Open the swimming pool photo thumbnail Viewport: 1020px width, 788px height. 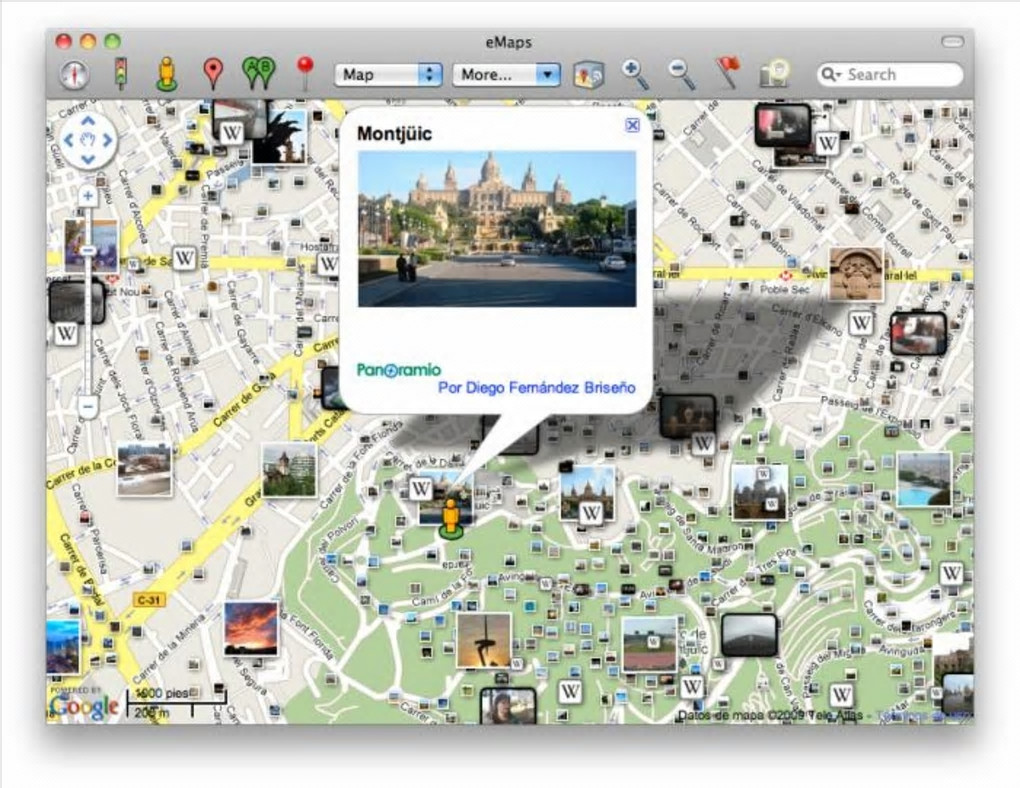pyautogui.click(x=924, y=480)
